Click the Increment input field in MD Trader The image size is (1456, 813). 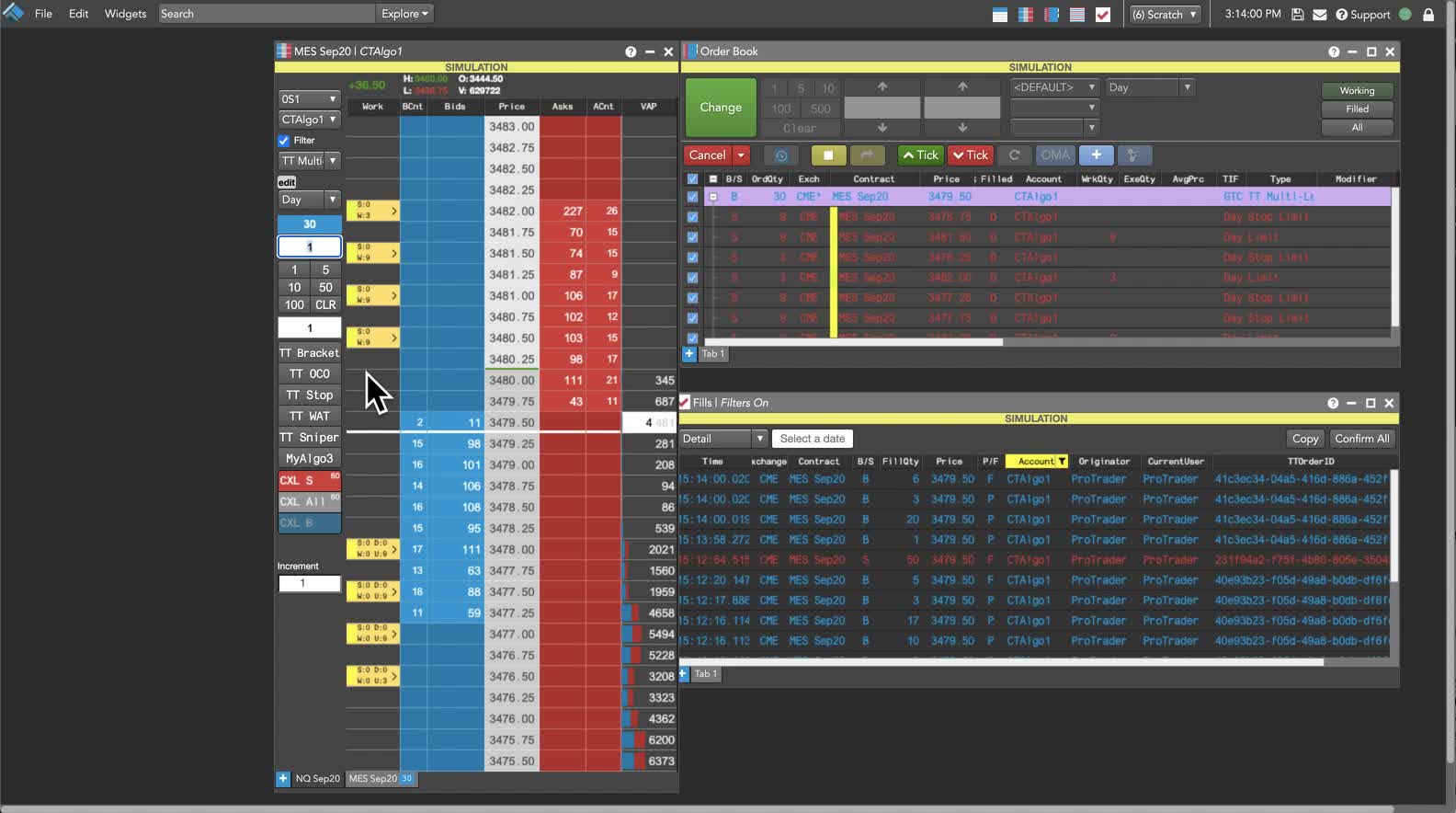pos(310,583)
